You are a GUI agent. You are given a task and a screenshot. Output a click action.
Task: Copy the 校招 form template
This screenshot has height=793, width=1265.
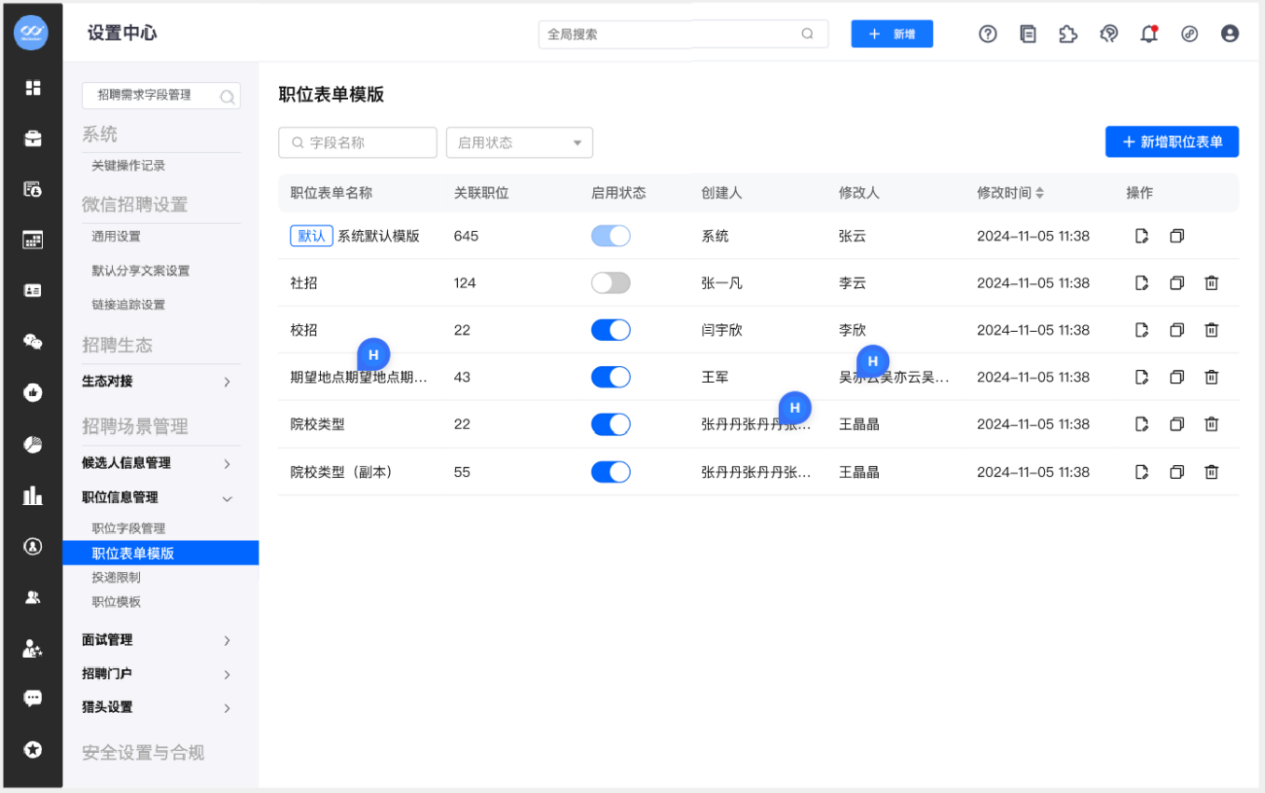coord(1177,330)
